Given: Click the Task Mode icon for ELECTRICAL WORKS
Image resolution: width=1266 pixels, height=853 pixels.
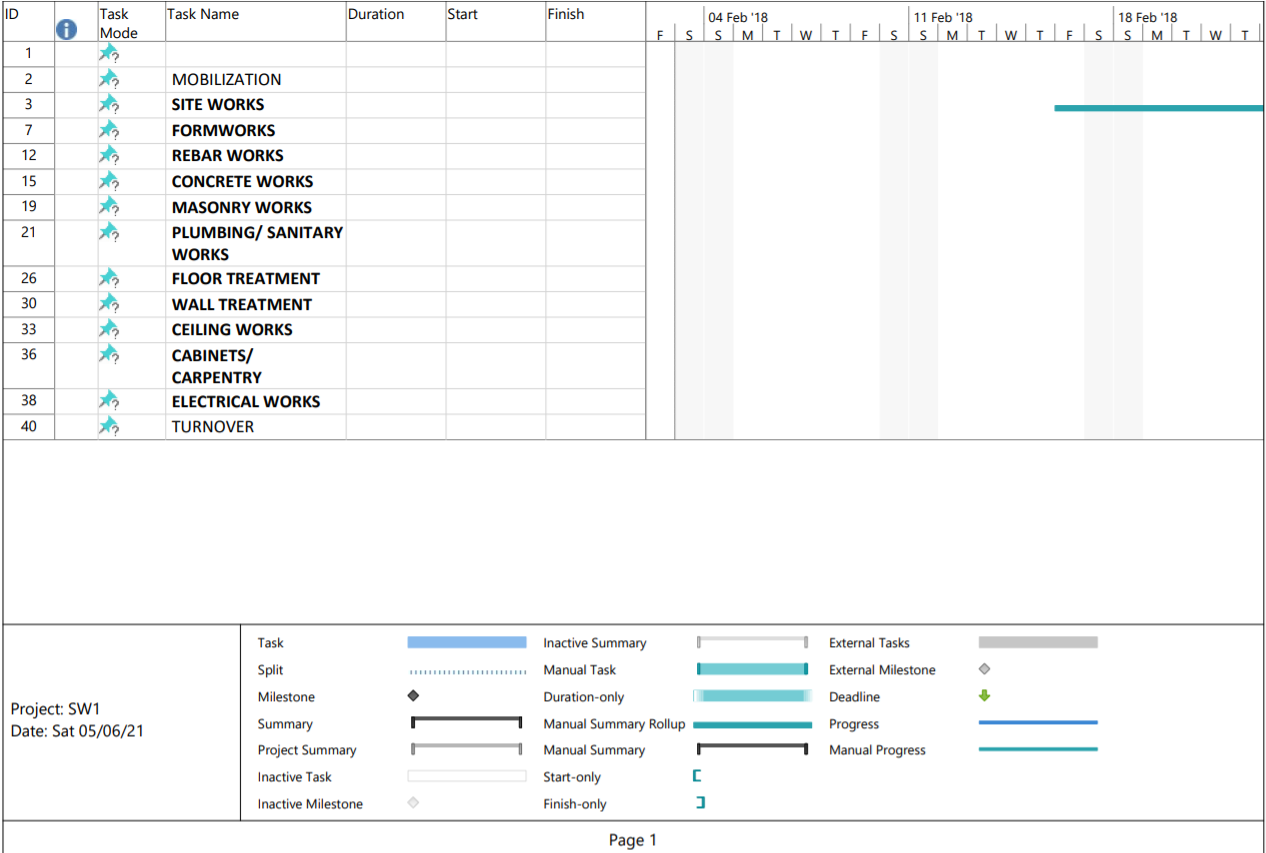Looking at the screenshot, I should coord(108,399).
